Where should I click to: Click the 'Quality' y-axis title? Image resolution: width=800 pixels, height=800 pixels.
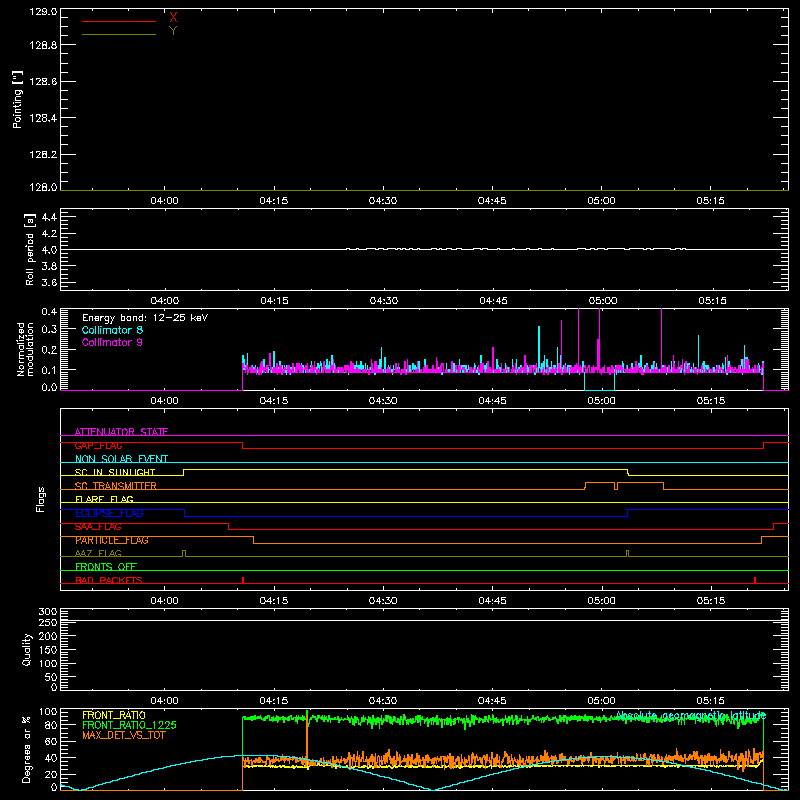pyautogui.click(x=27, y=649)
